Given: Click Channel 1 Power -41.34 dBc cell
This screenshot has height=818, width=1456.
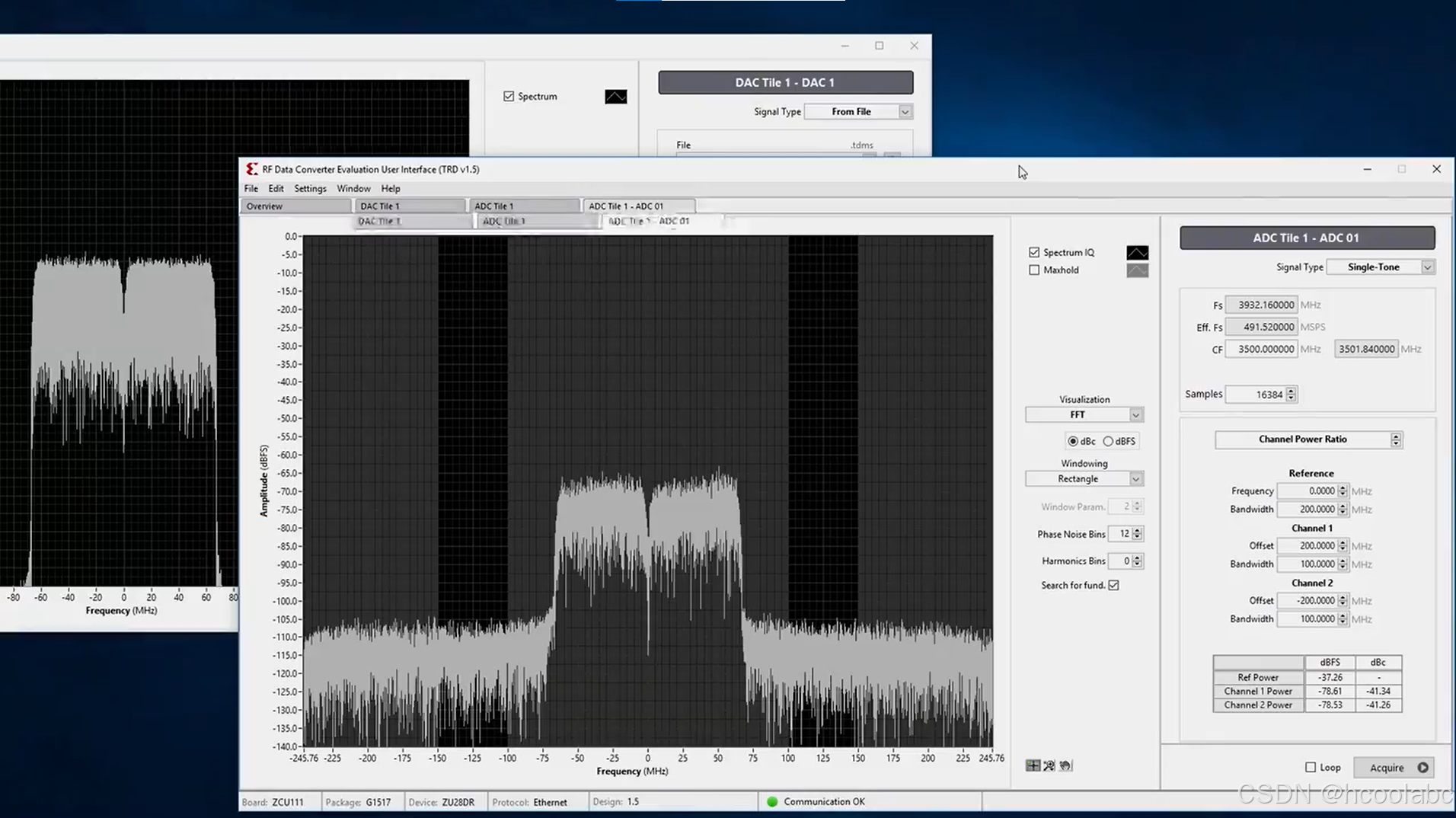Looking at the screenshot, I should (1378, 692).
